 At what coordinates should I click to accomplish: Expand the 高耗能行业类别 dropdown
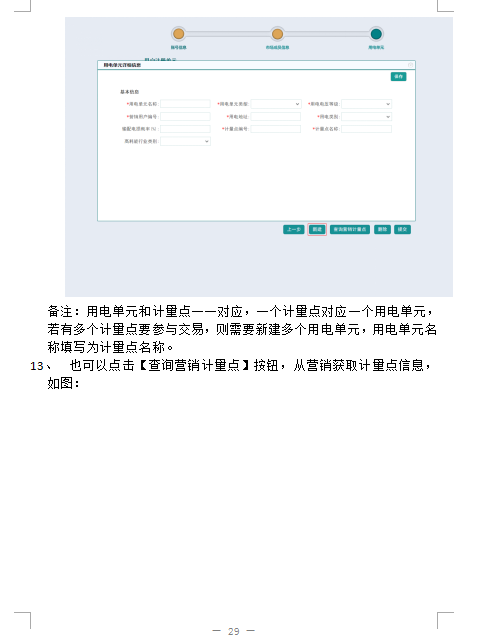click(185, 141)
